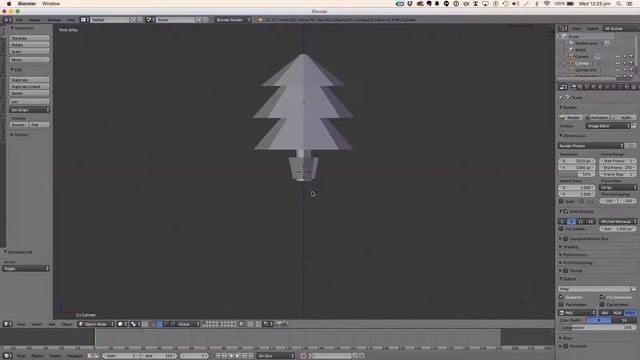The image size is (640, 360).
Task: Jump to the first frame playback icon
Action: (x=218, y=356)
